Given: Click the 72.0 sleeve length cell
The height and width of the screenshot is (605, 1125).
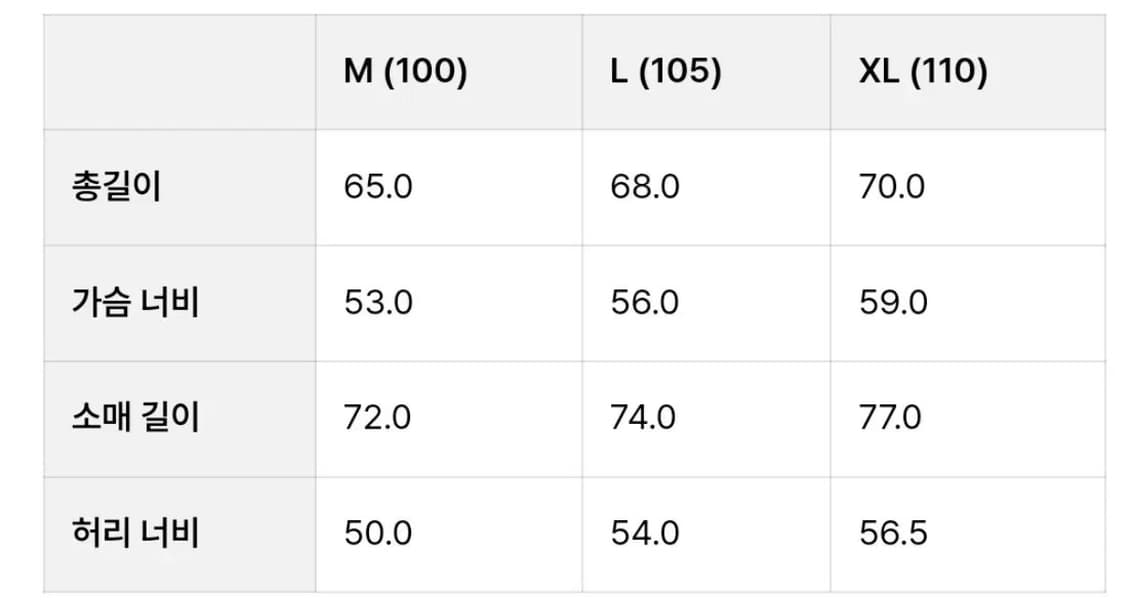Looking at the screenshot, I should (377, 417).
